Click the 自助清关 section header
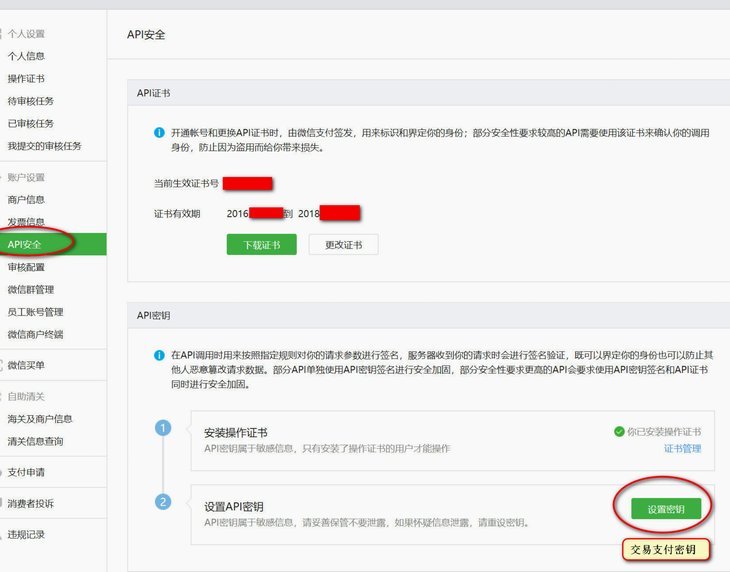Image resolution: width=730 pixels, height=572 pixels. click(26, 397)
